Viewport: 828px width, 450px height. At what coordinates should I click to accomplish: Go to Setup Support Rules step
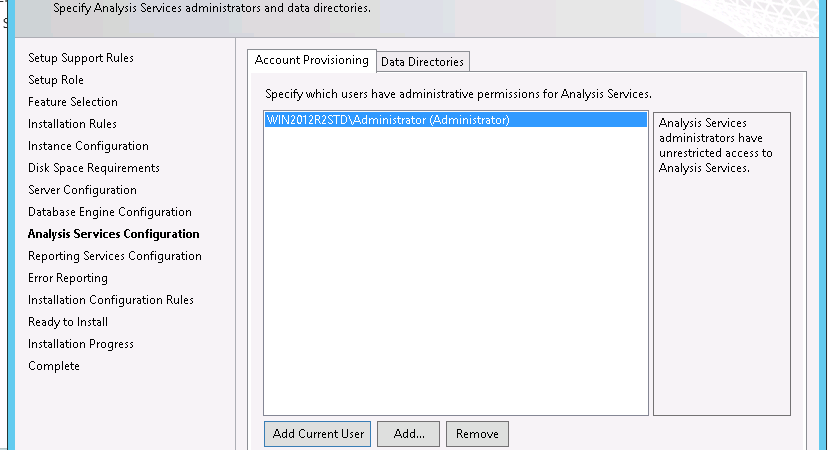(x=81, y=58)
